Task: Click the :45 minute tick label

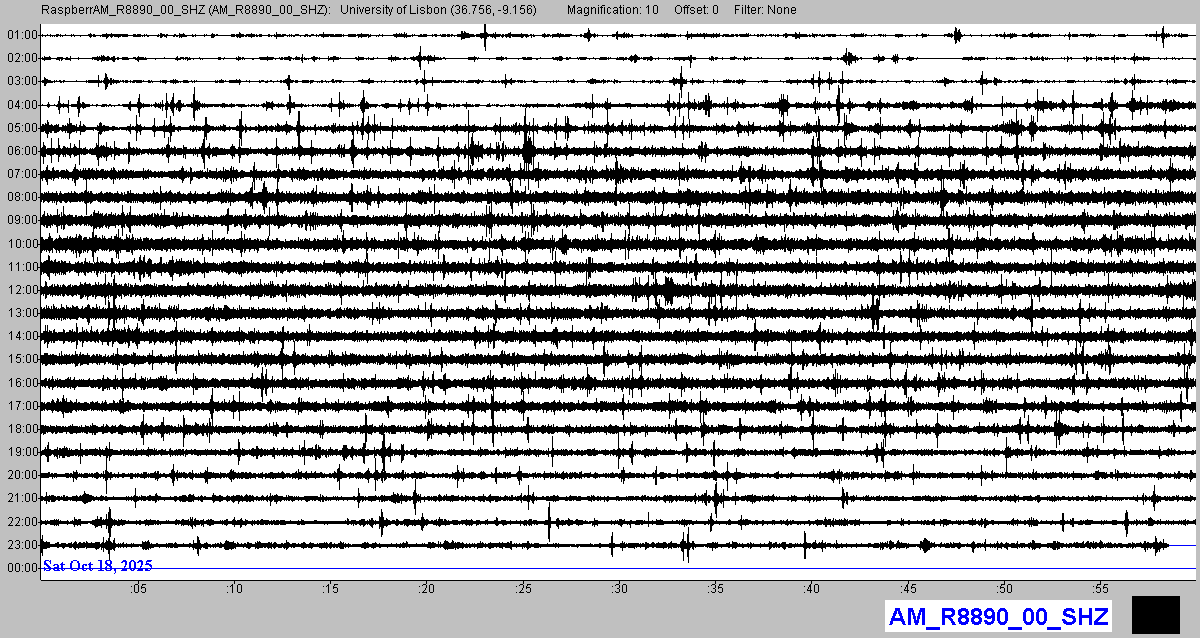Action: (x=908, y=589)
